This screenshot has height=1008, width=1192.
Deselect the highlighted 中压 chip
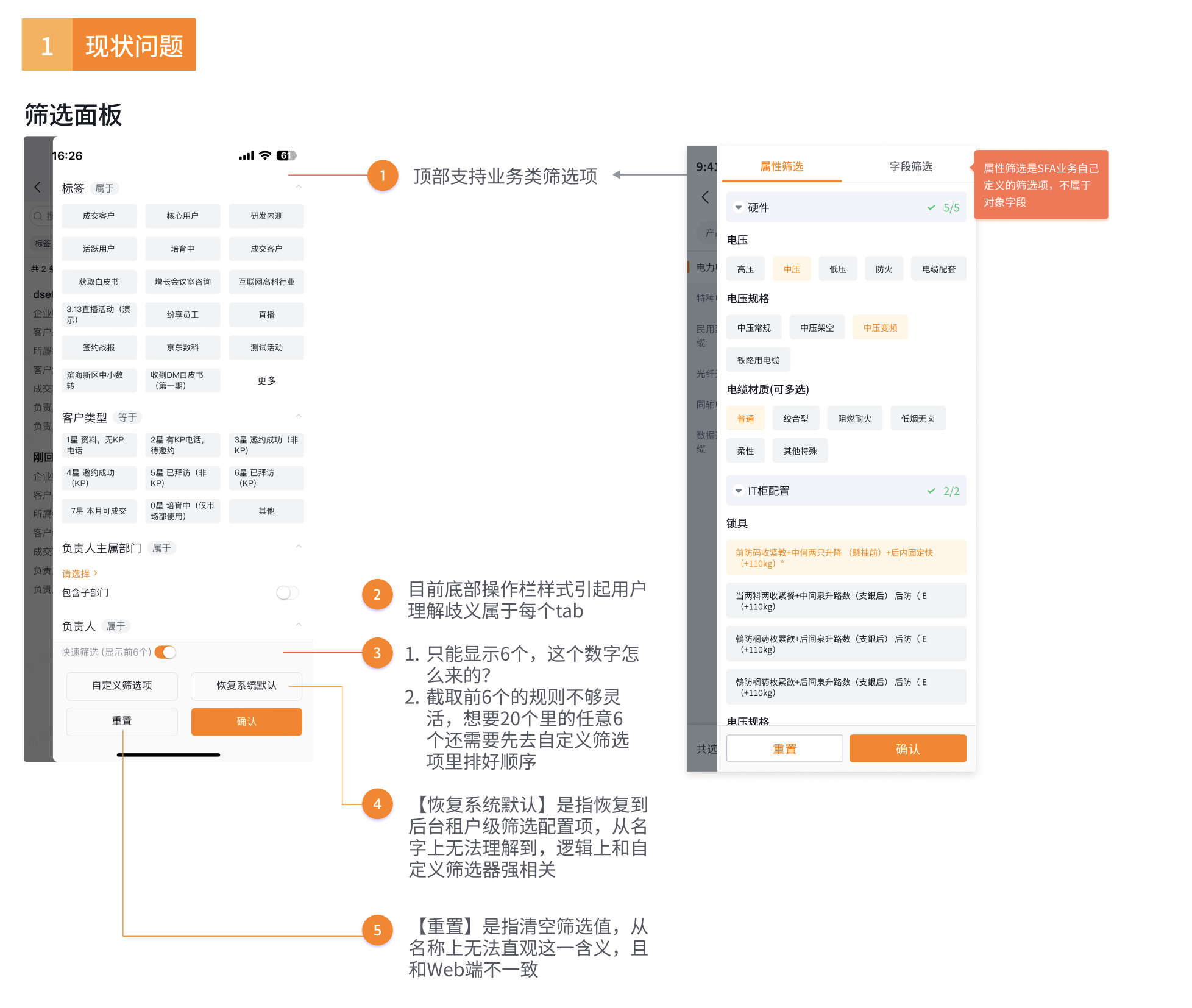tap(792, 269)
